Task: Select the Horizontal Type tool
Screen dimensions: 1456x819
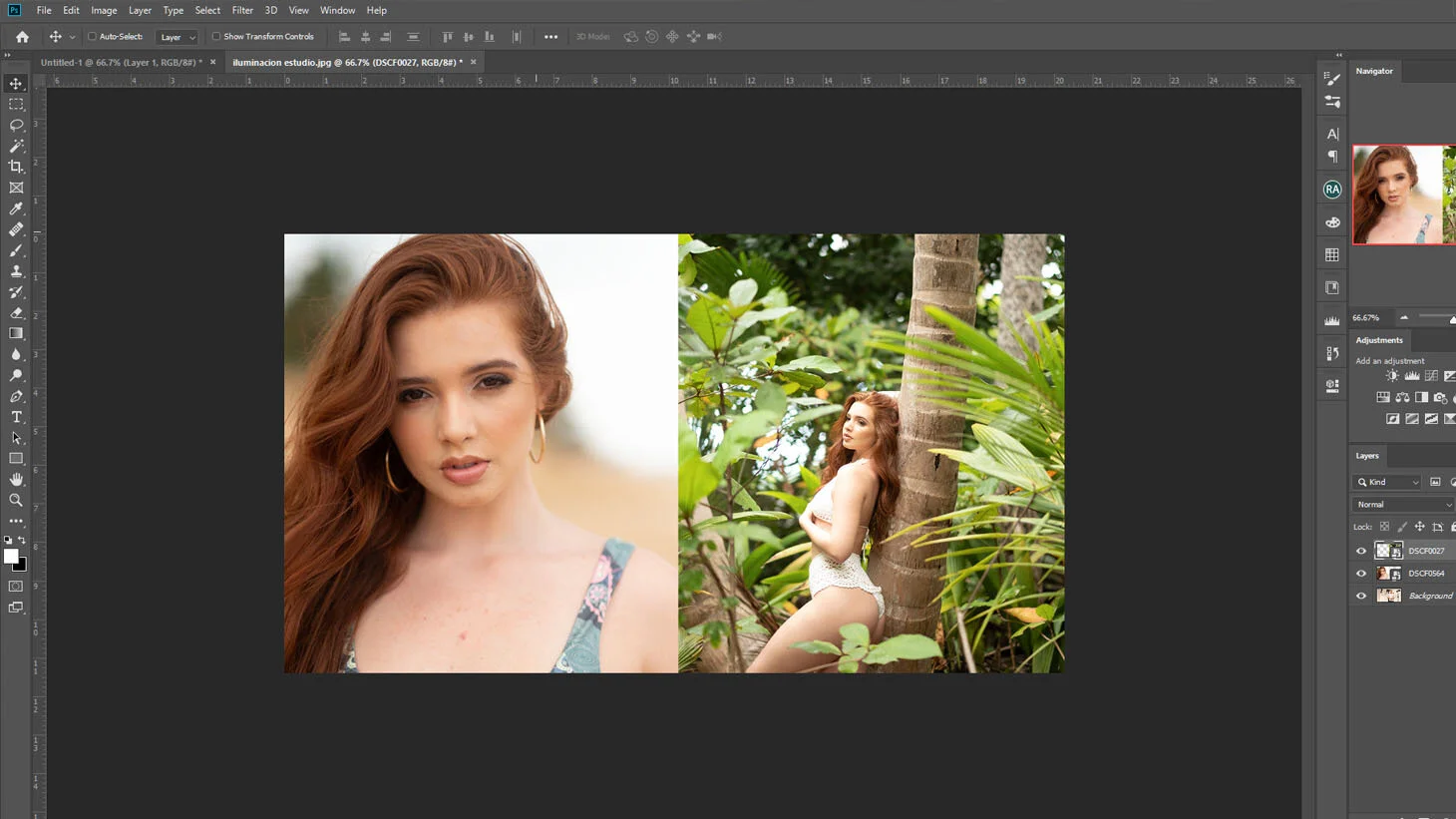Action: coord(16,417)
